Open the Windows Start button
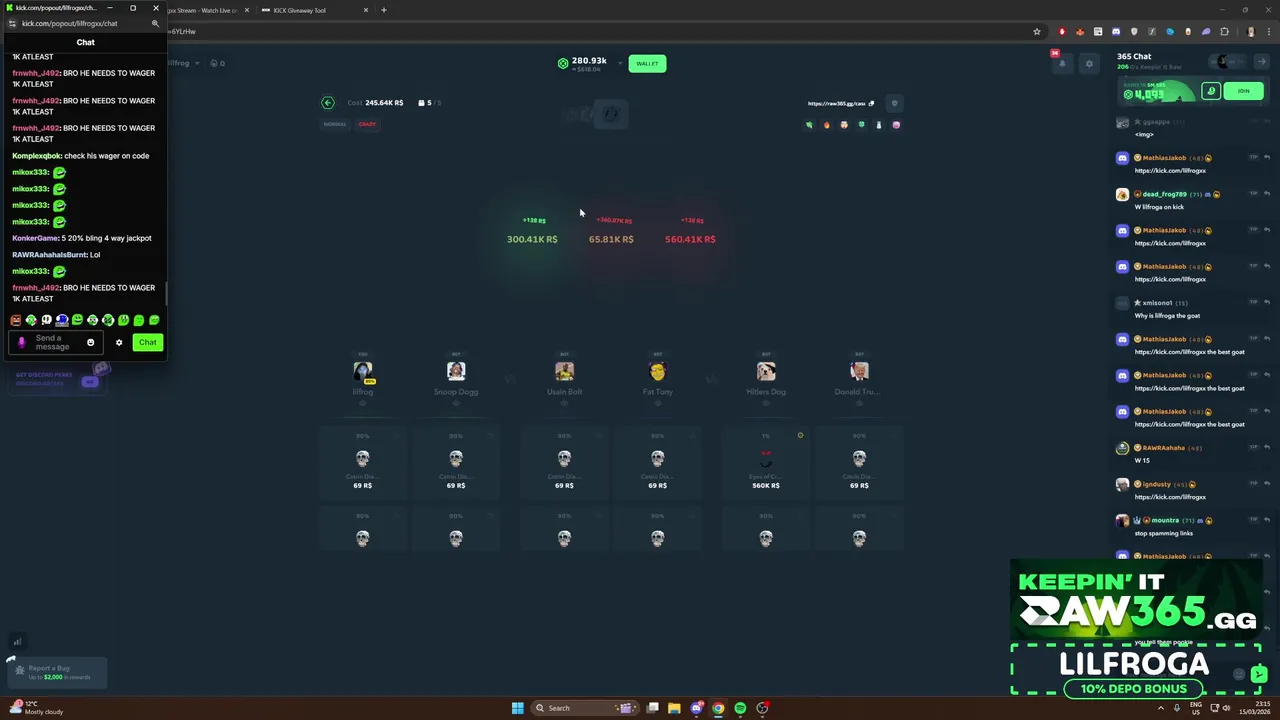The width and height of the screenshot is (1280, 720). tap(517, 708)
